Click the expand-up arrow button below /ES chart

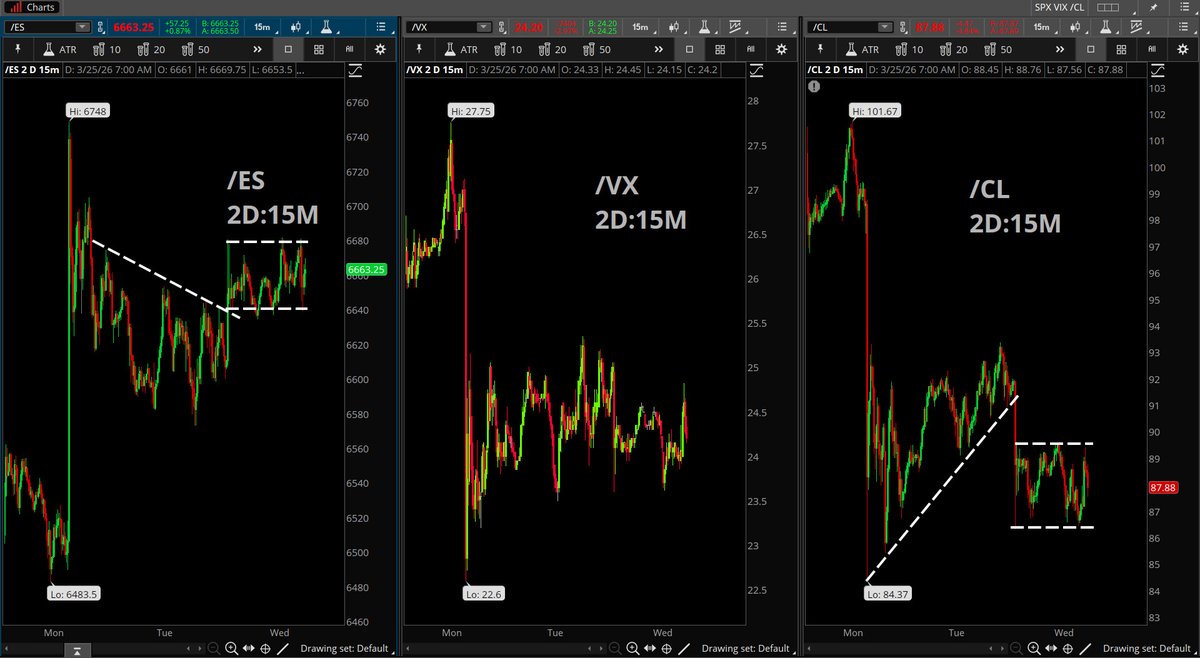coord(77,651)
